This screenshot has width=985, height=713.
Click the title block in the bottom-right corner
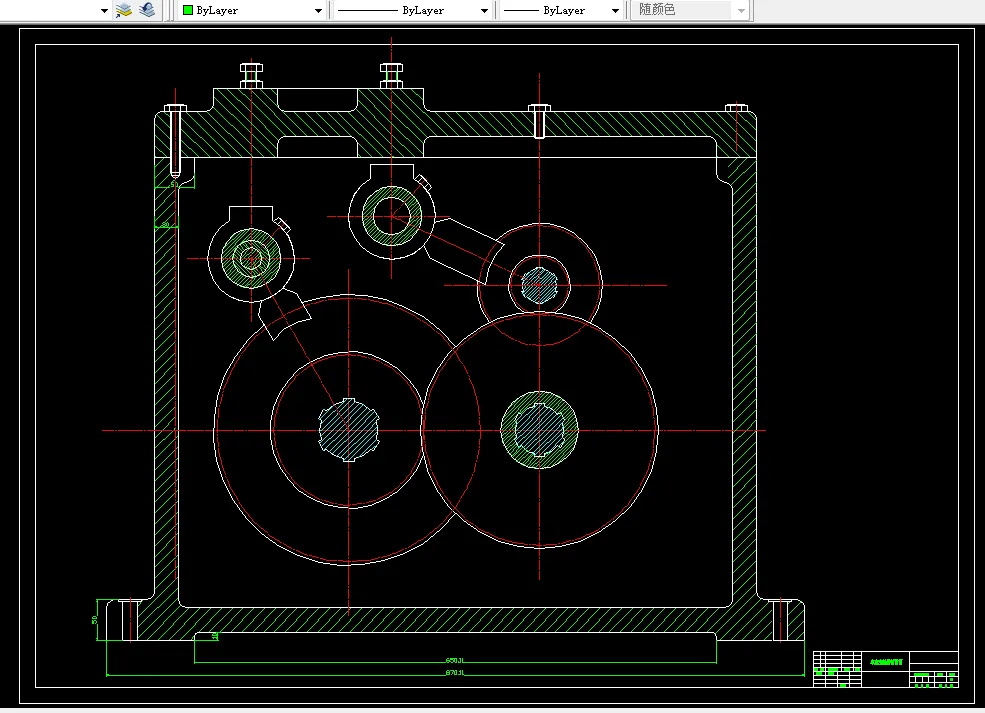pos(885,669)
